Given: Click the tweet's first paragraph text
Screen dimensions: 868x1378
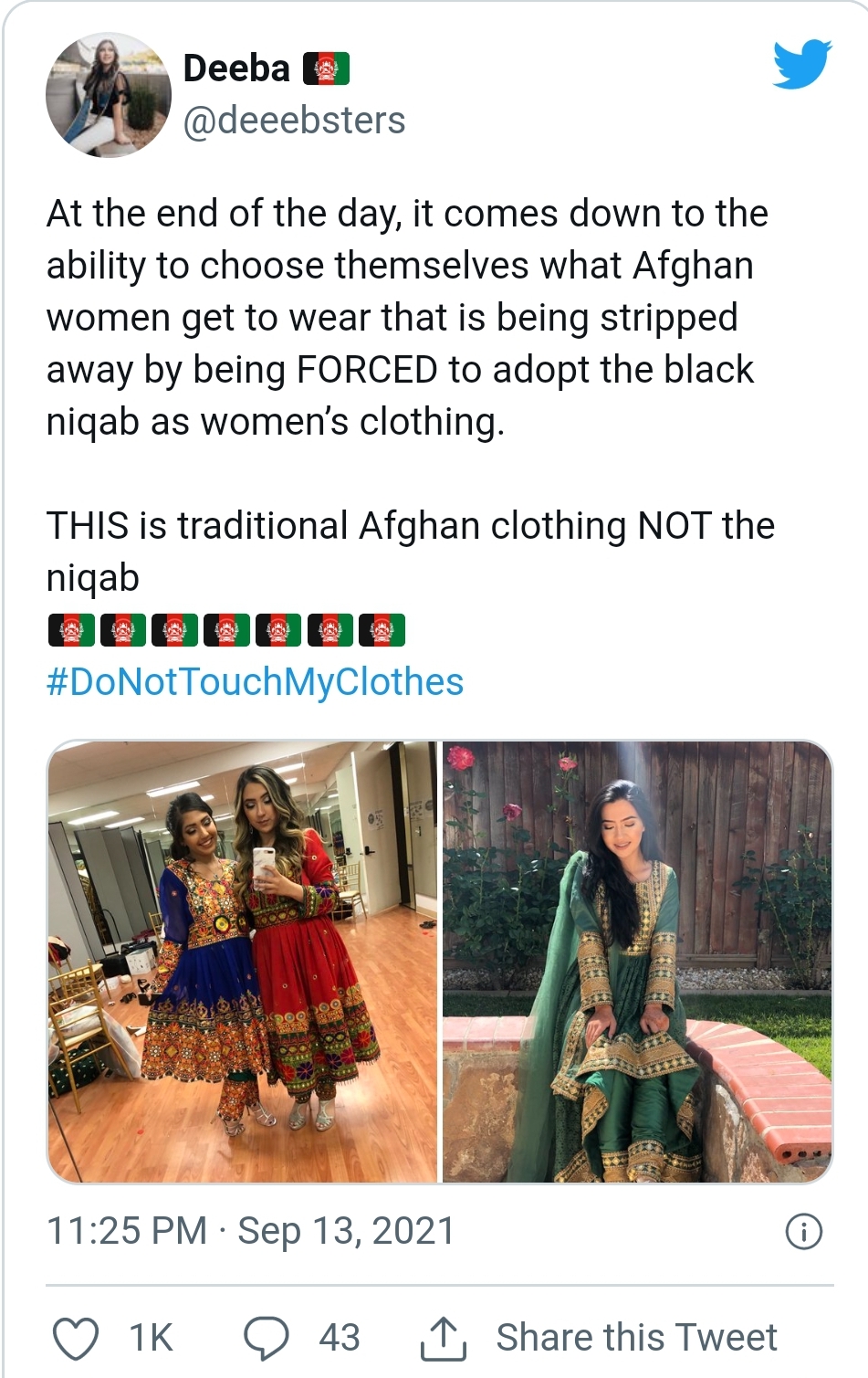Looking at the screenshot, I should (x=407, y=317).
